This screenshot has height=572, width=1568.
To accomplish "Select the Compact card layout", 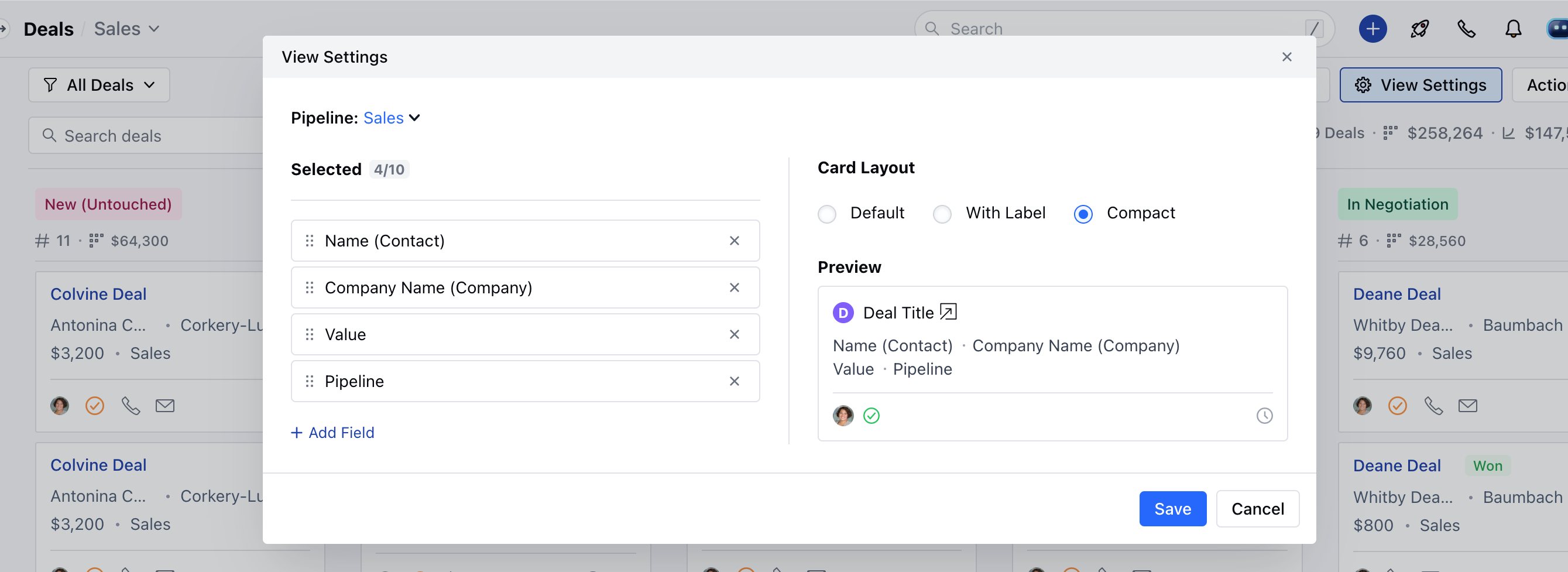I will coord(1083,213).
